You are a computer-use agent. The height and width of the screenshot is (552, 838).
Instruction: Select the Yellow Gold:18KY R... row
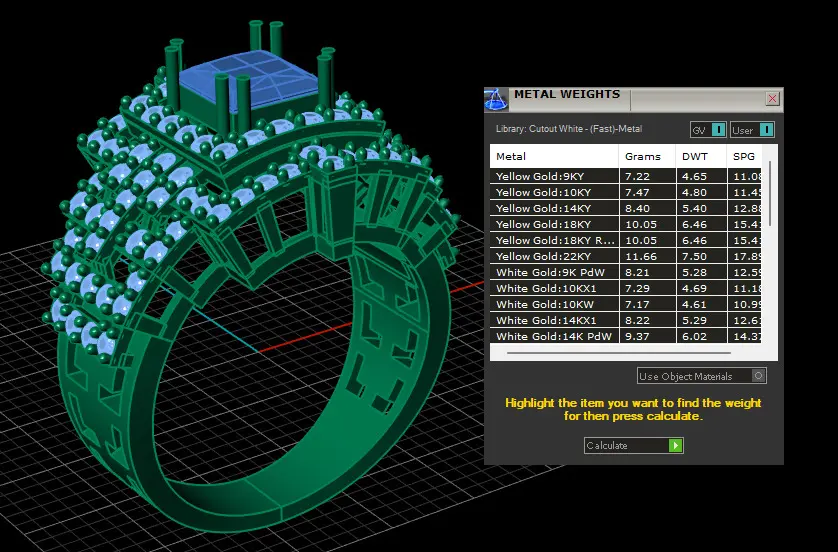coord(626,240)
